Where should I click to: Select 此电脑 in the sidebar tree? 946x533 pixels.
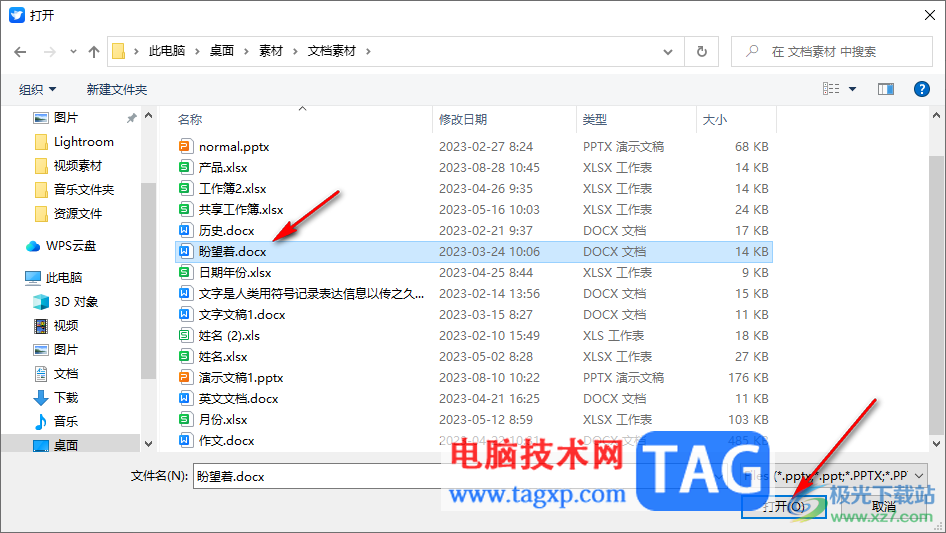(x=63, y=278)
